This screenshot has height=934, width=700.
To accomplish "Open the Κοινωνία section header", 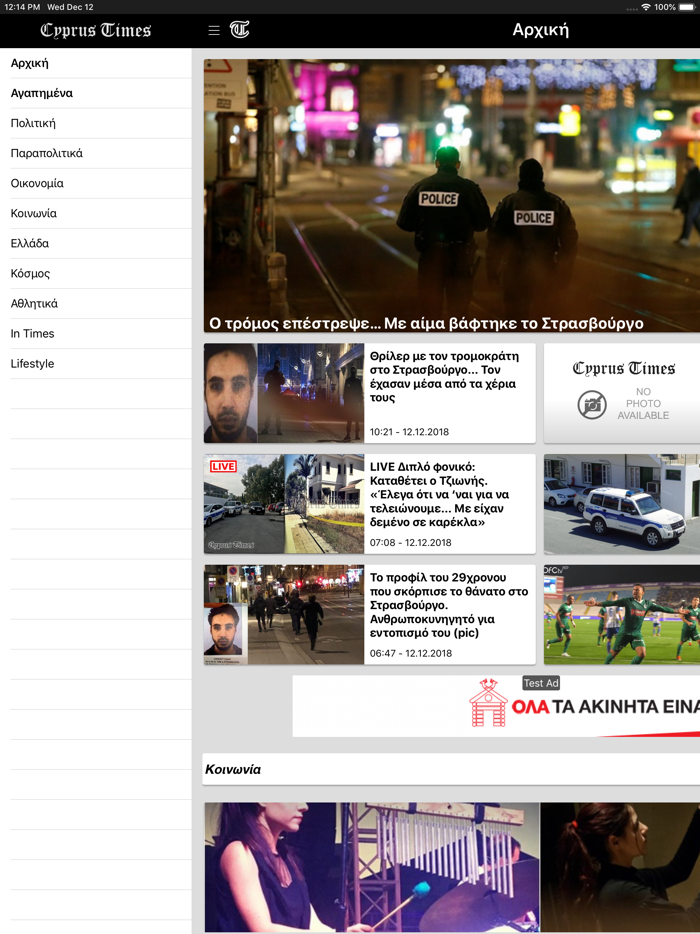I will point(452,769).
